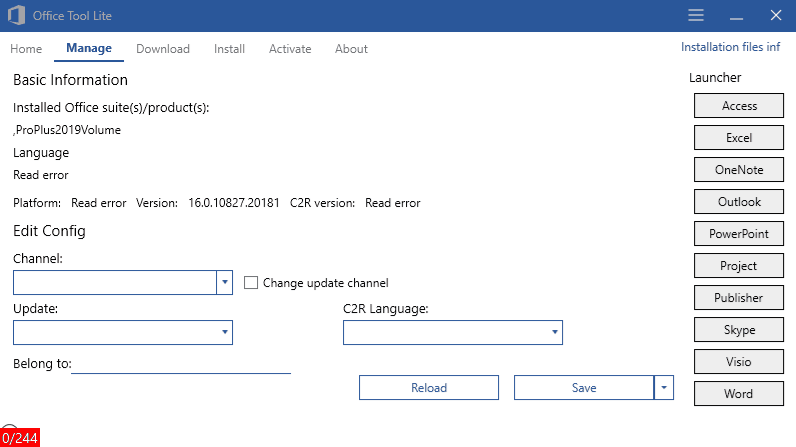Open the Installation files info link
The width and height of the screenshot is (796, 447).
[731, 47]
